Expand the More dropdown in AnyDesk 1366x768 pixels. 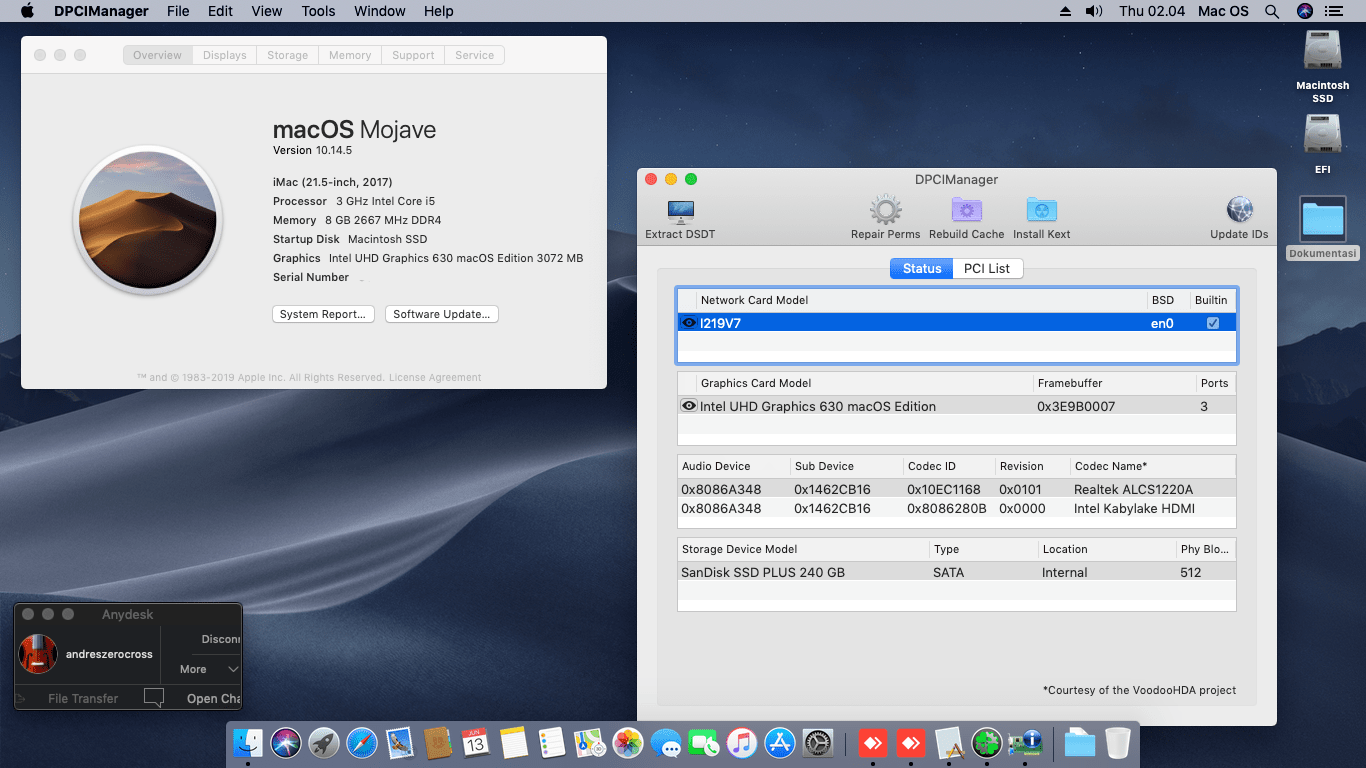(x=203, y=668)
